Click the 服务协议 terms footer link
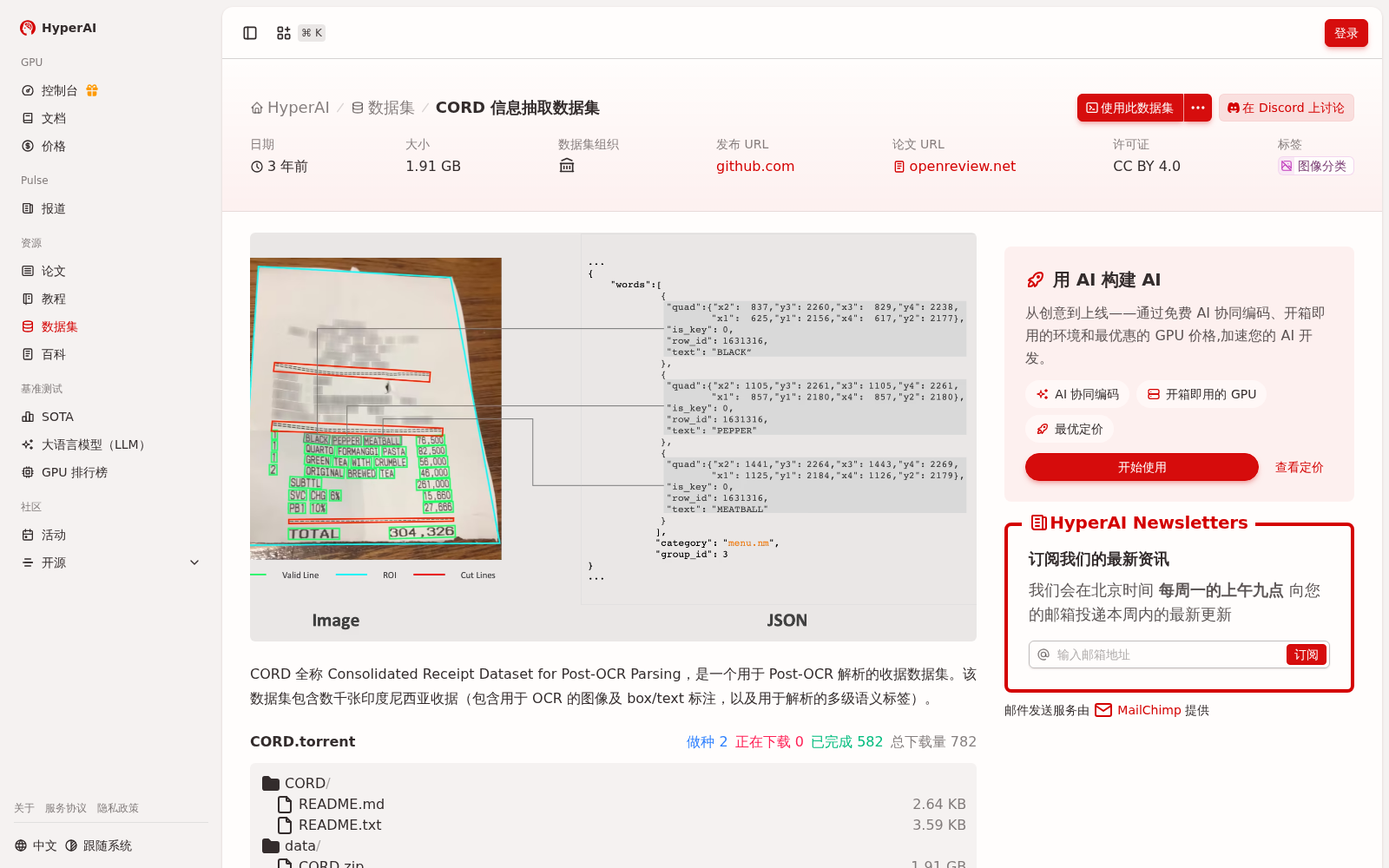The image size is (1389, 868). [x=66, y=808]
